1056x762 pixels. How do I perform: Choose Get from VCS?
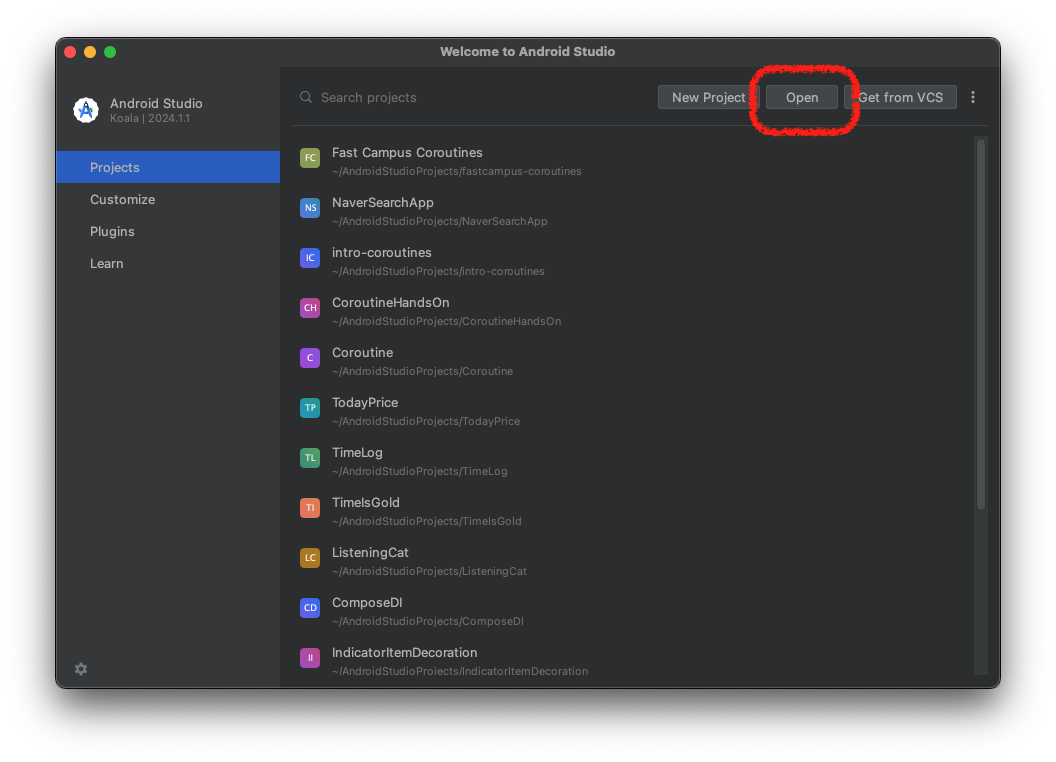pos(900,97)
